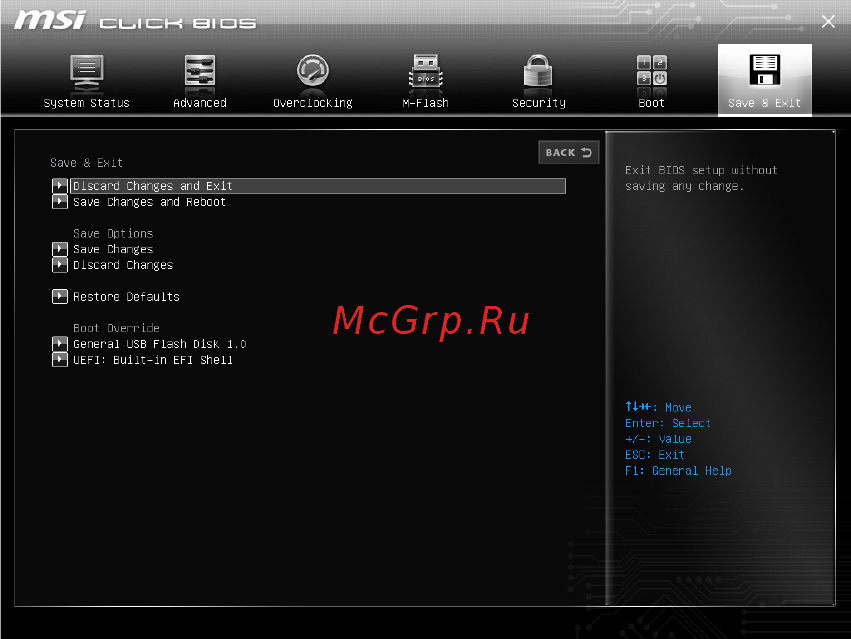Click arrow icon beside General USB Flash Disk
This screenshot has height=639, width=851.
tap(60, 344)
